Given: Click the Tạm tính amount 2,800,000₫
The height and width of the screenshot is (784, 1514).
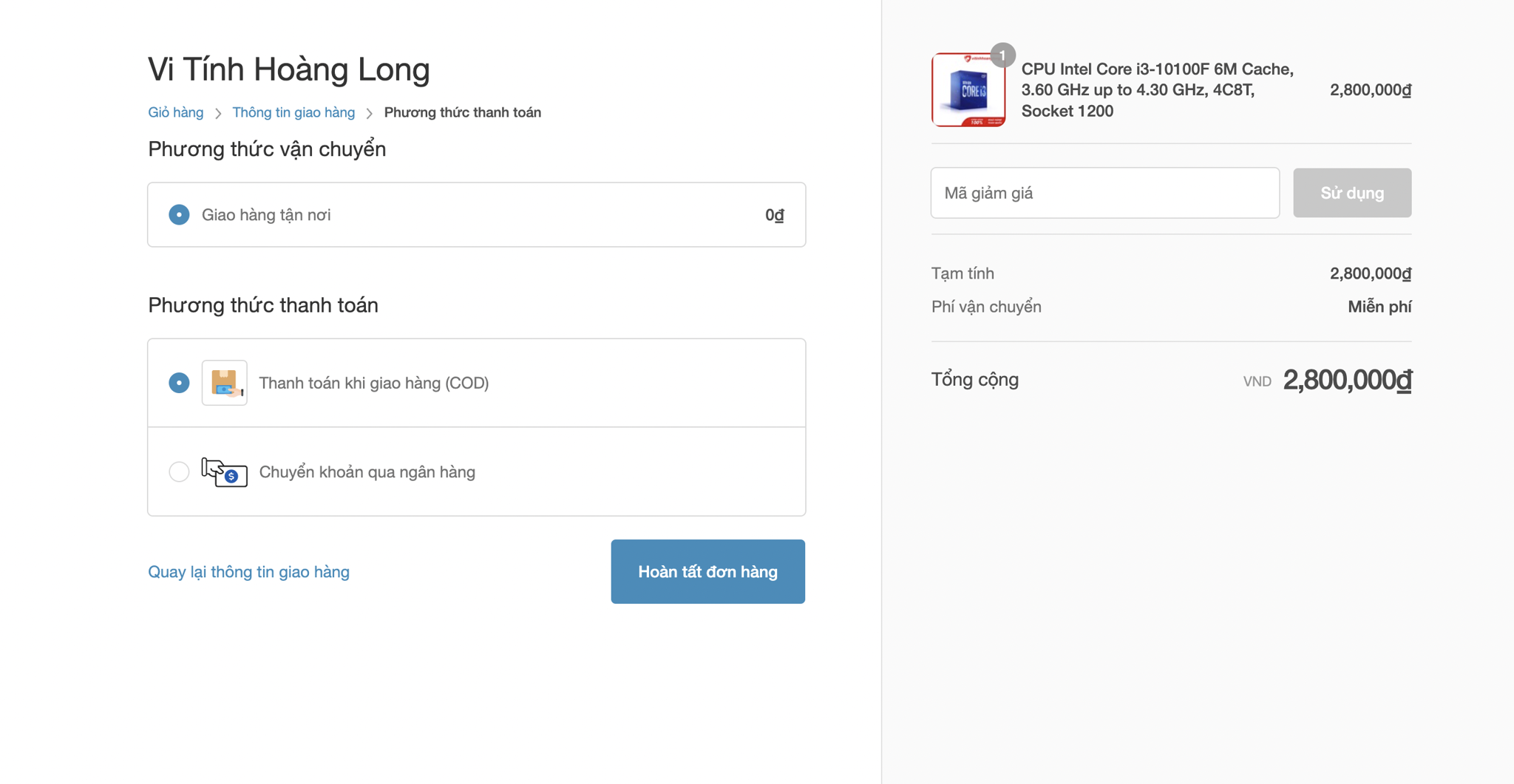Looking at the screenshot, I should point(1371,273).
